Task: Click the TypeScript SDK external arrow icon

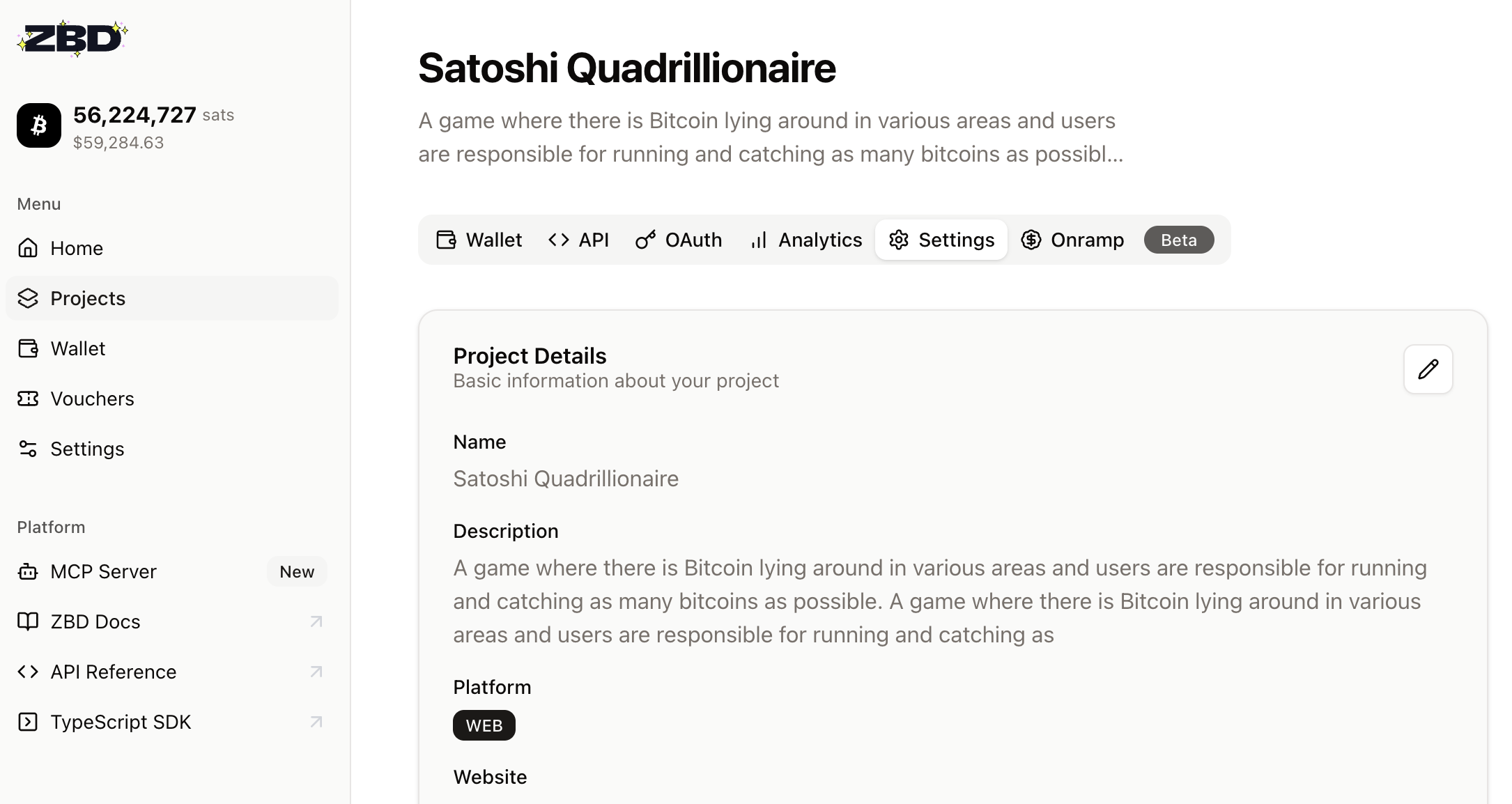Action: click(x=316, y=722)
